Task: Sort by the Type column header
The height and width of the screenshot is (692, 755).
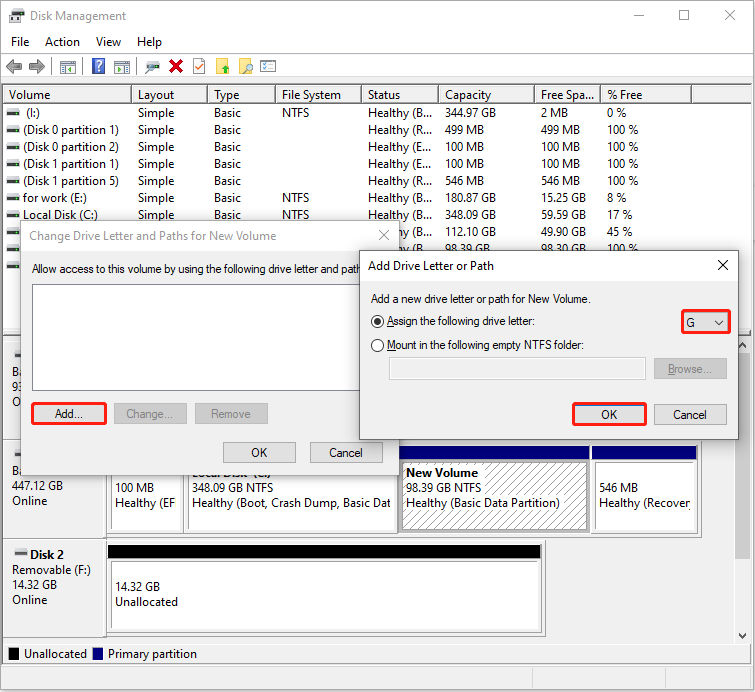Action: coord(242,95)
